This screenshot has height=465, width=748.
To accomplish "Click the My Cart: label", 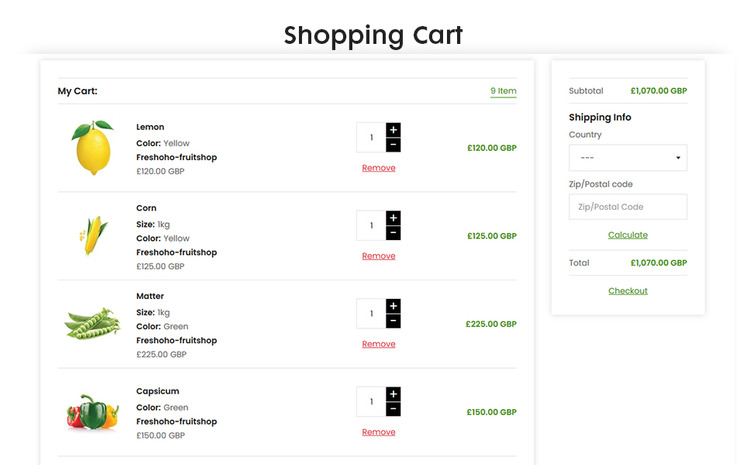I will point(77,91).
